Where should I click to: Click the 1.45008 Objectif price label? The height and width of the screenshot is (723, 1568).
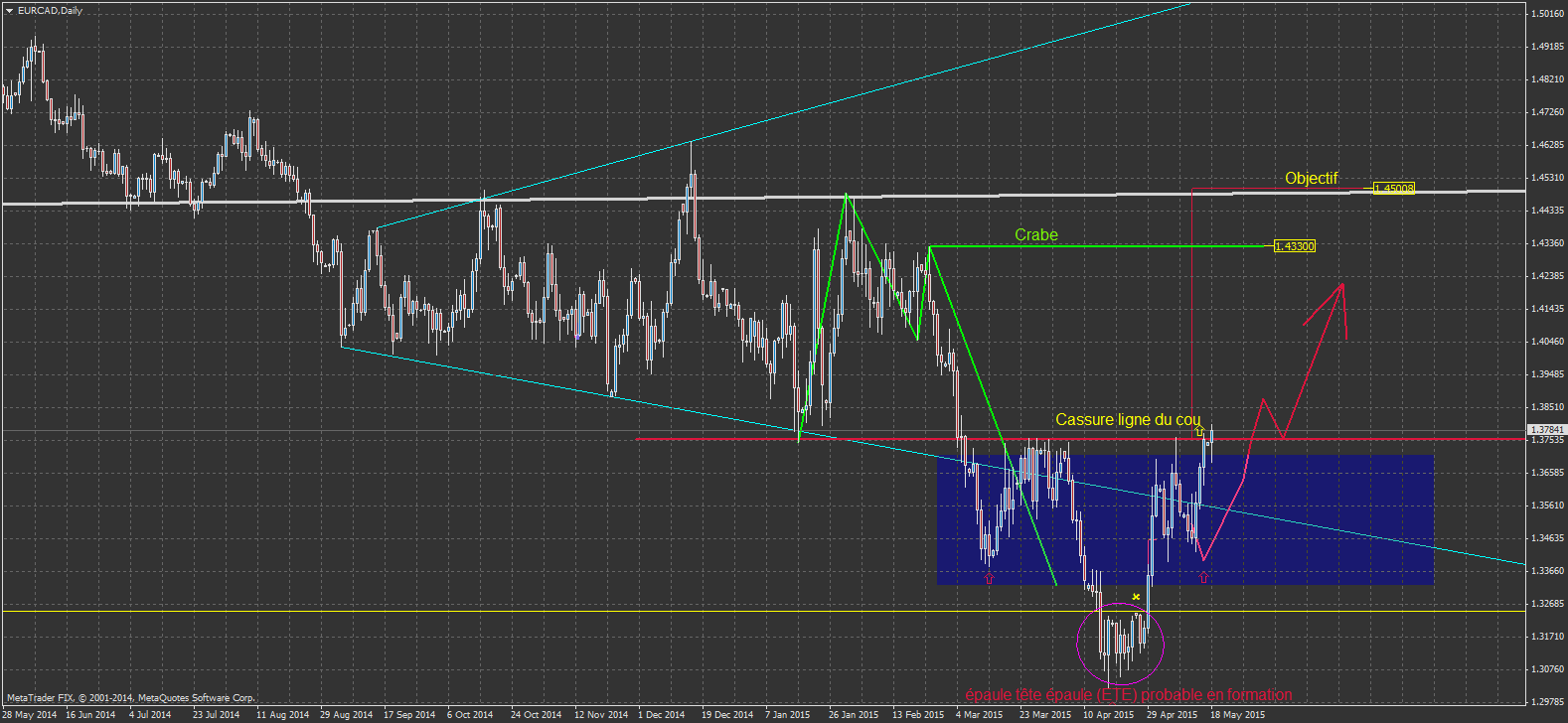(x=1393, y=188)
